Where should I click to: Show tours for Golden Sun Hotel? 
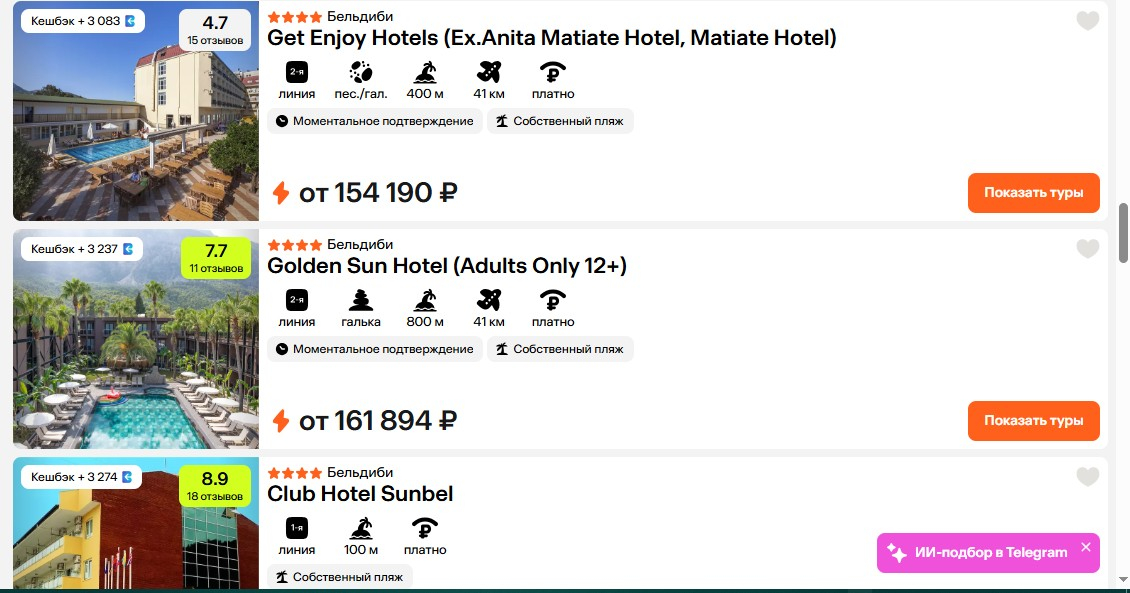pyautogui.click(x=1033, y=420)
